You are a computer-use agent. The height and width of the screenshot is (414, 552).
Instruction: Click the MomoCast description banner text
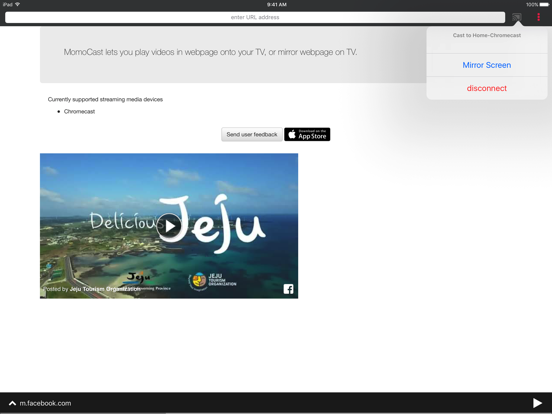(x=210, y=52)
